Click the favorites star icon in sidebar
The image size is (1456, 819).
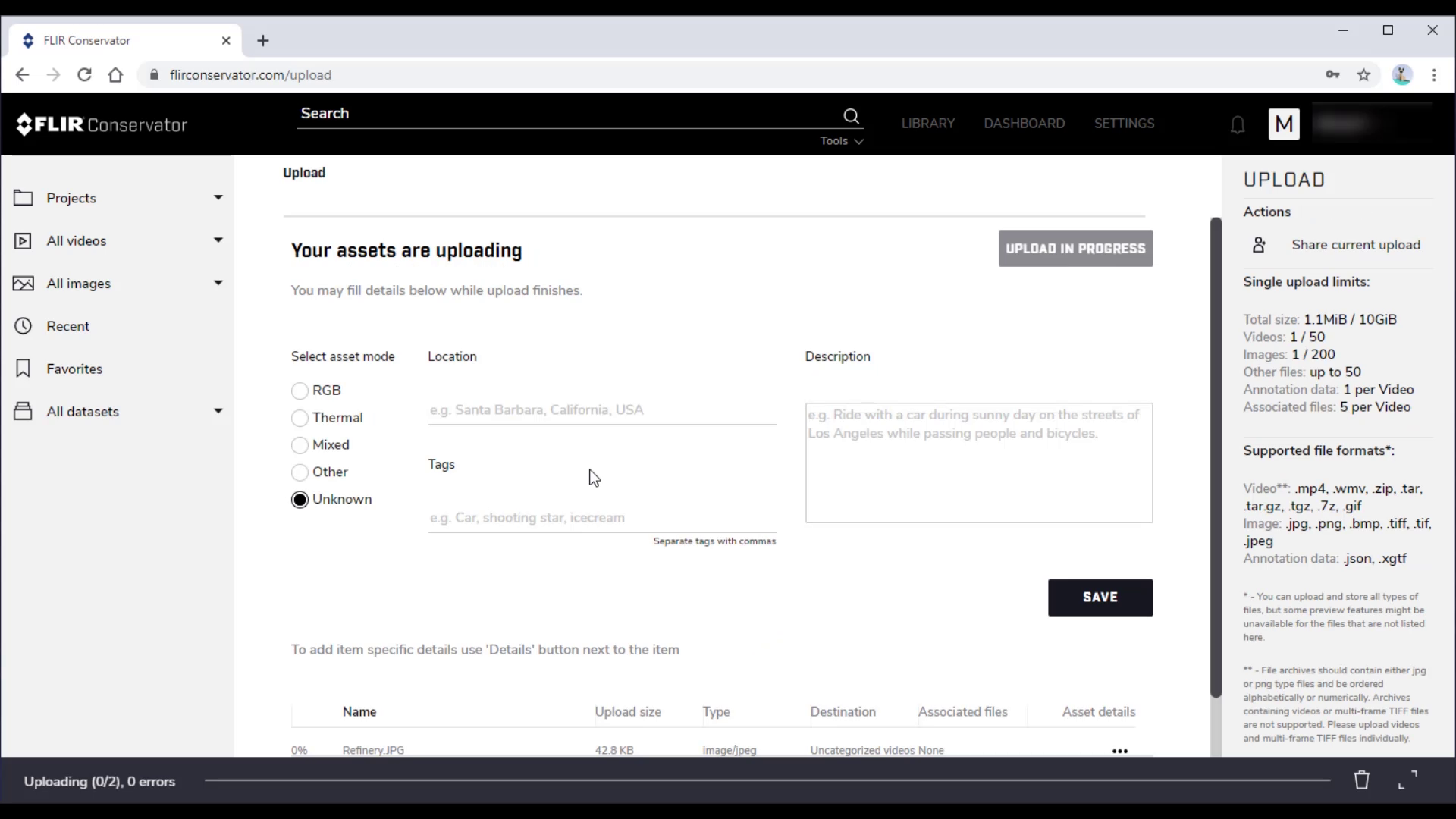tap(22, 369)
